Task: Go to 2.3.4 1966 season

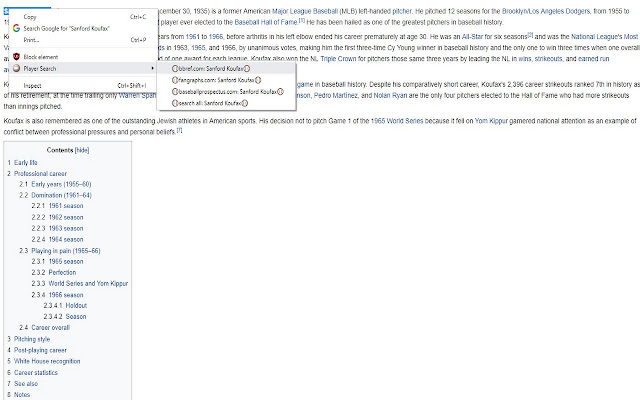Action: tap(57, 295)
